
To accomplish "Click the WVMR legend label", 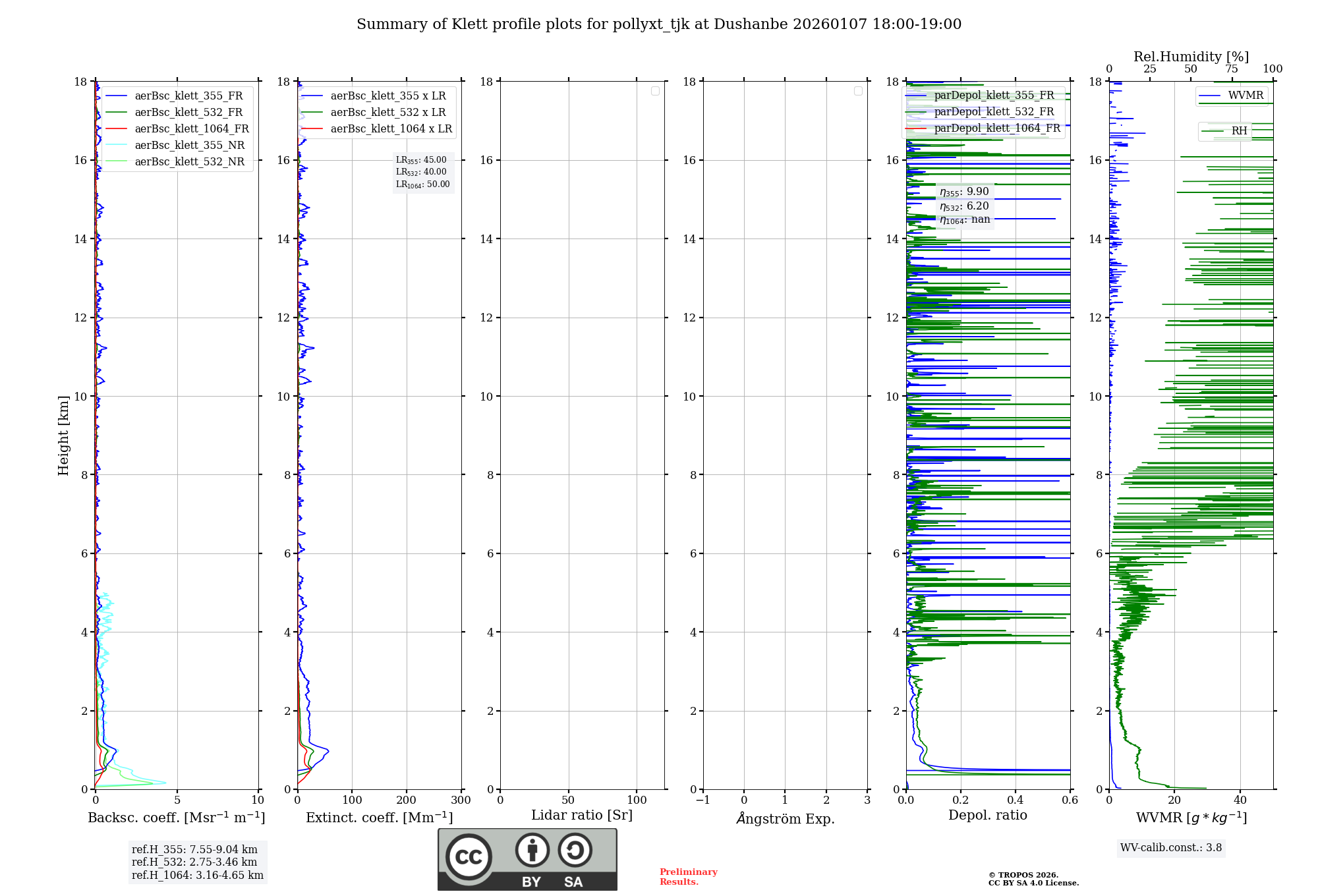I will (1246, 96).
